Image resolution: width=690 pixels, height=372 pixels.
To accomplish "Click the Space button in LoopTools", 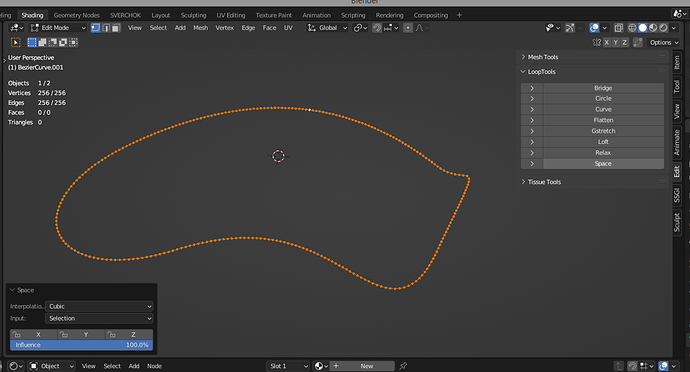I will [603, 164].
